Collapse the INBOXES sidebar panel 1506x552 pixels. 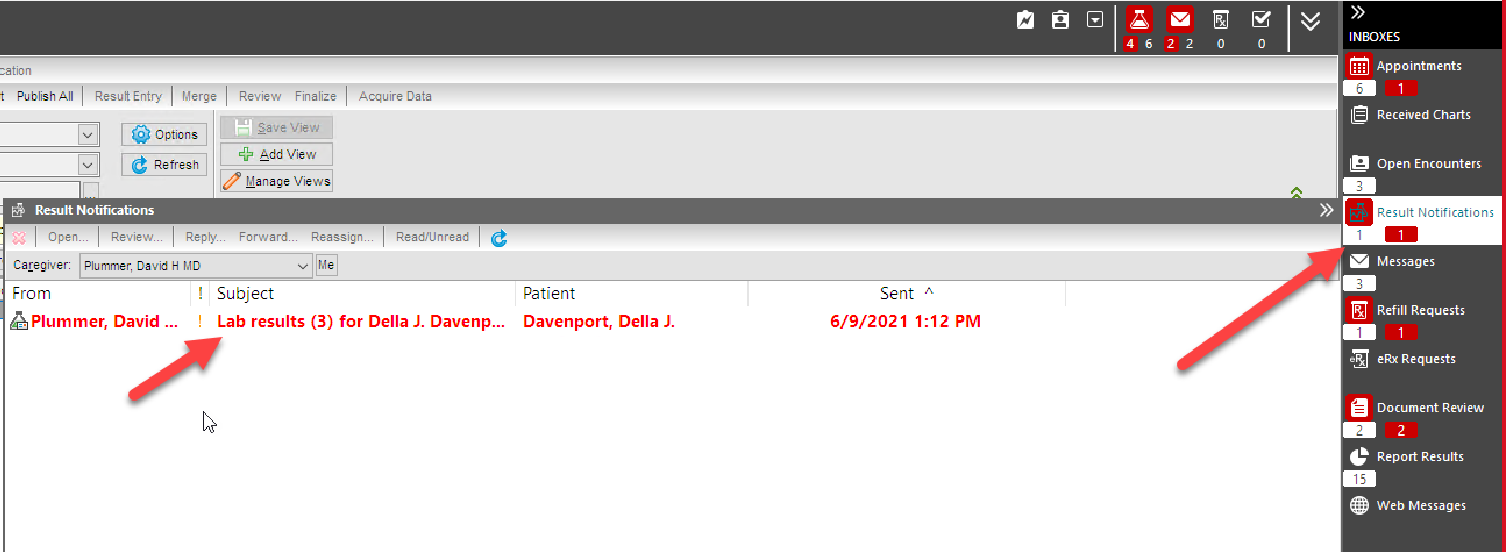pyautogui.click(x=1357, y=12)
